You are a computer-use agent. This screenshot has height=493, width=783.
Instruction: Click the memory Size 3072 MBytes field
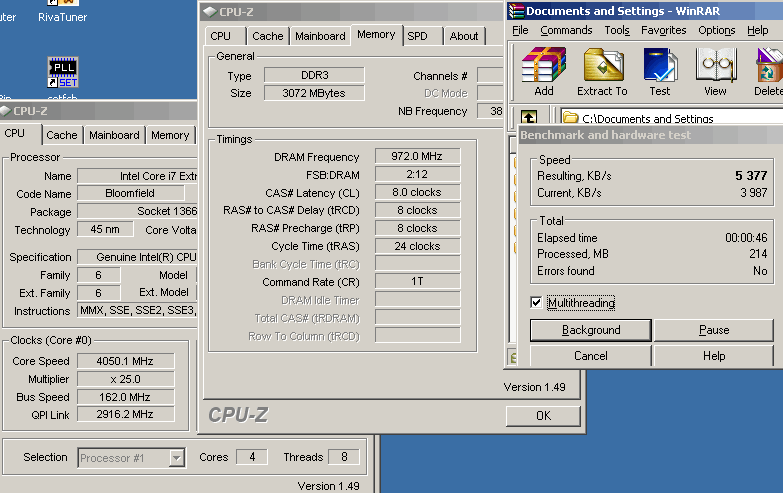point(314,93)
